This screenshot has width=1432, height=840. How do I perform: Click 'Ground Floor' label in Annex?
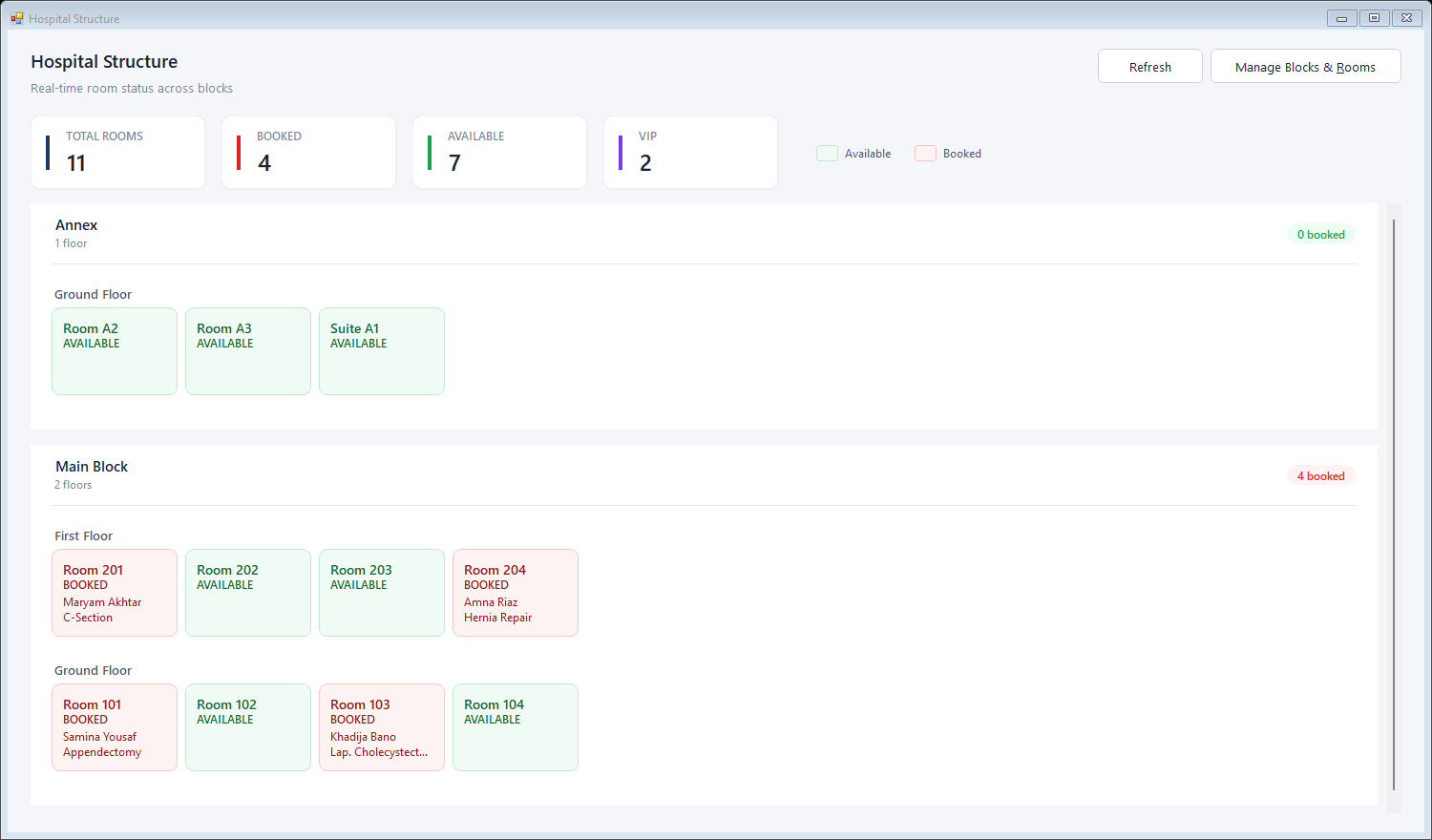(94, 295)
